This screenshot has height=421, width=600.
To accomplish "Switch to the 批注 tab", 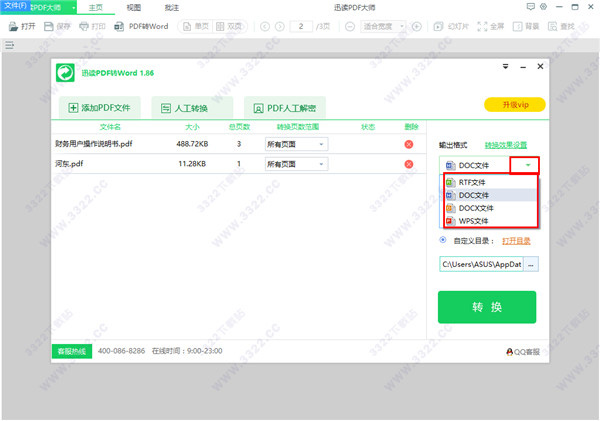I will pyautogui.click(x=172, y=7).
